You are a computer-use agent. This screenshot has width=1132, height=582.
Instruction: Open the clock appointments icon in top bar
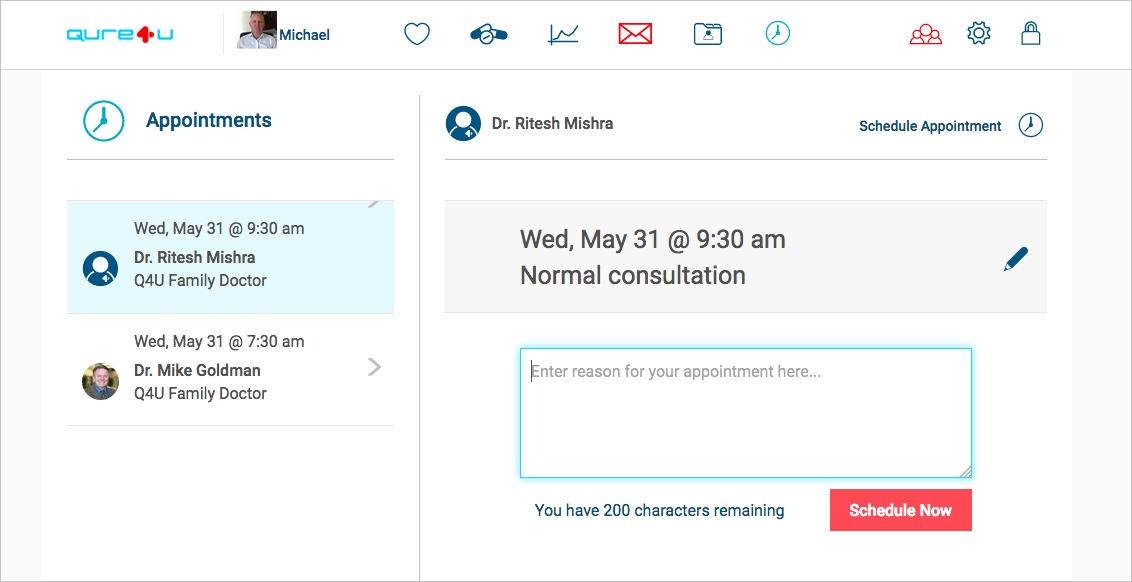coord(778,33)
